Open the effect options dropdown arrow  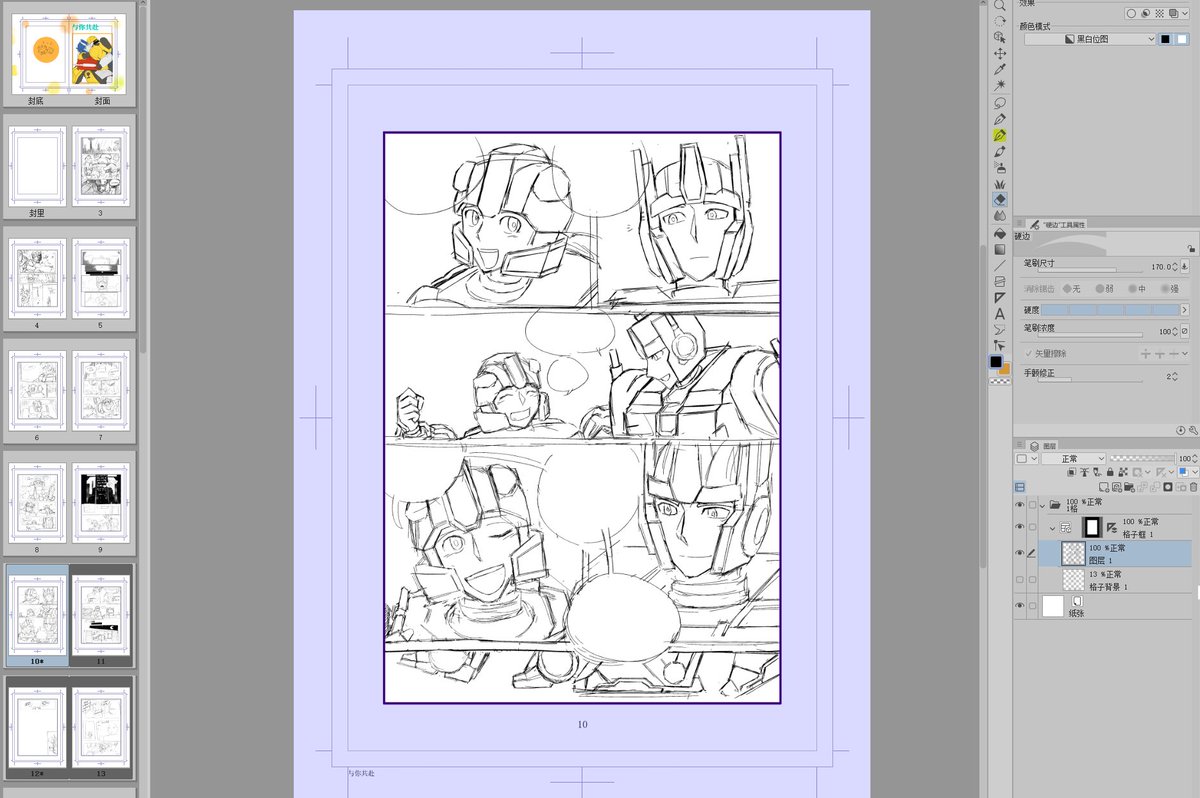tap(1187, 13)
